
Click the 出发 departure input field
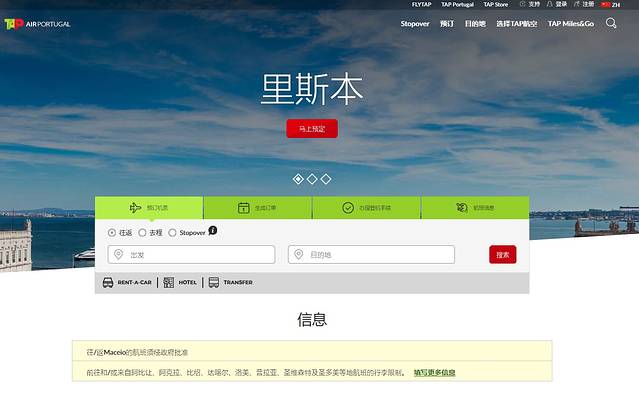(x=190, y=255)
